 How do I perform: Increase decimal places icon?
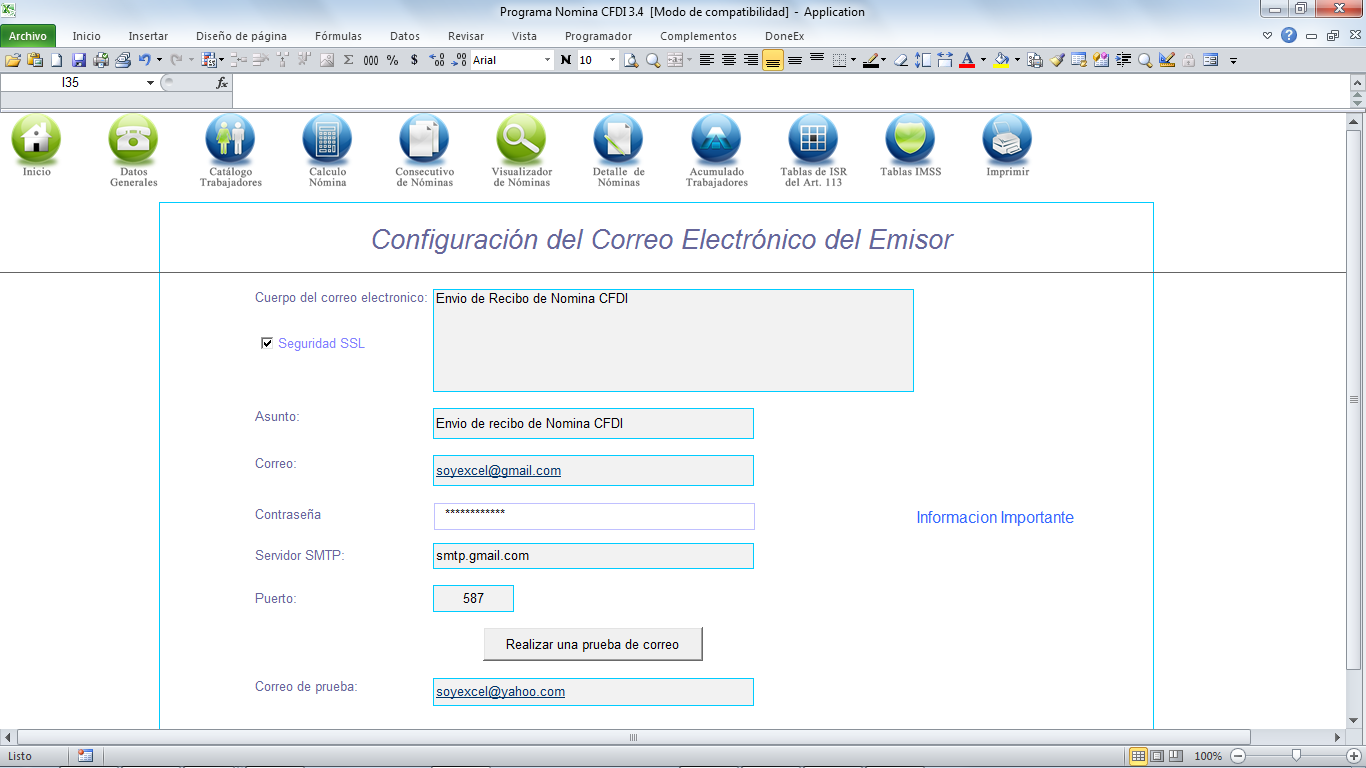(436, 60)
